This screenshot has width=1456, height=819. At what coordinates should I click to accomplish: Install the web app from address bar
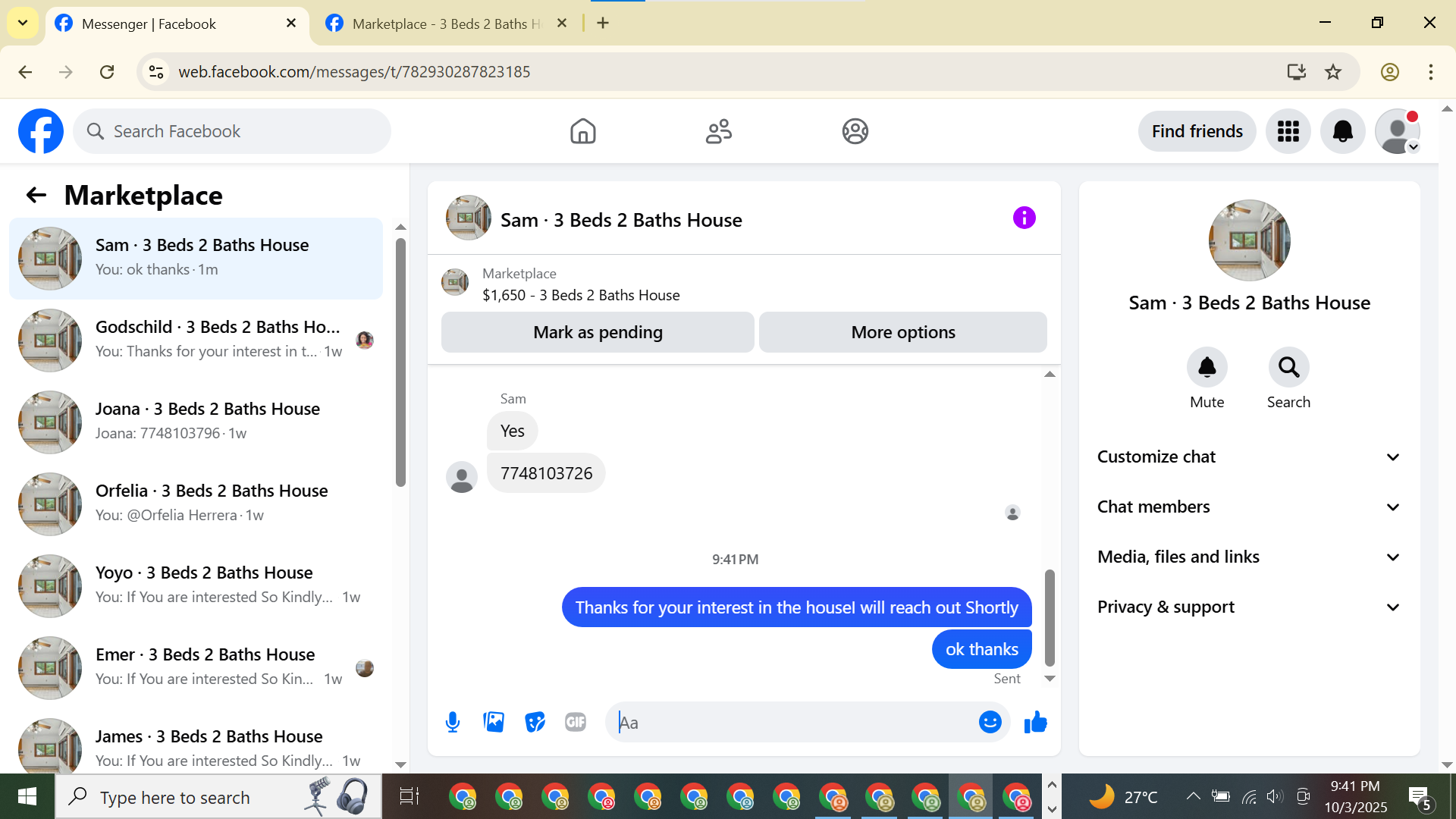pos(1296,72)
